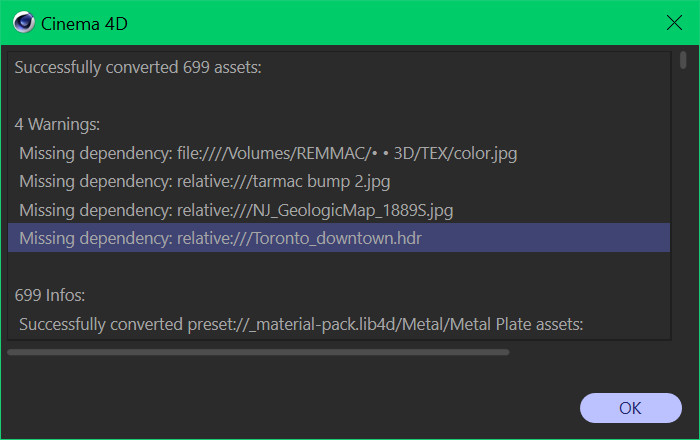The height and width of the screenshot is (440, 700).
Task: Select the '4 Warnings:' header line
Action: pyautogui.click(x=339, y=124)
